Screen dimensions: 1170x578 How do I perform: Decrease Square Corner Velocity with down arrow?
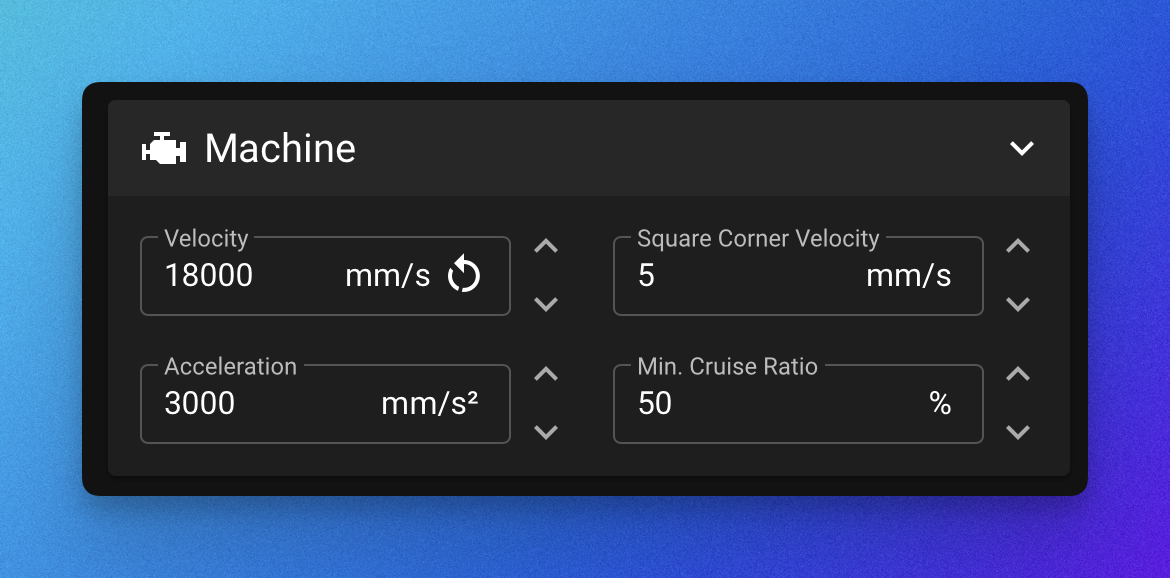tap(1018, 304)
